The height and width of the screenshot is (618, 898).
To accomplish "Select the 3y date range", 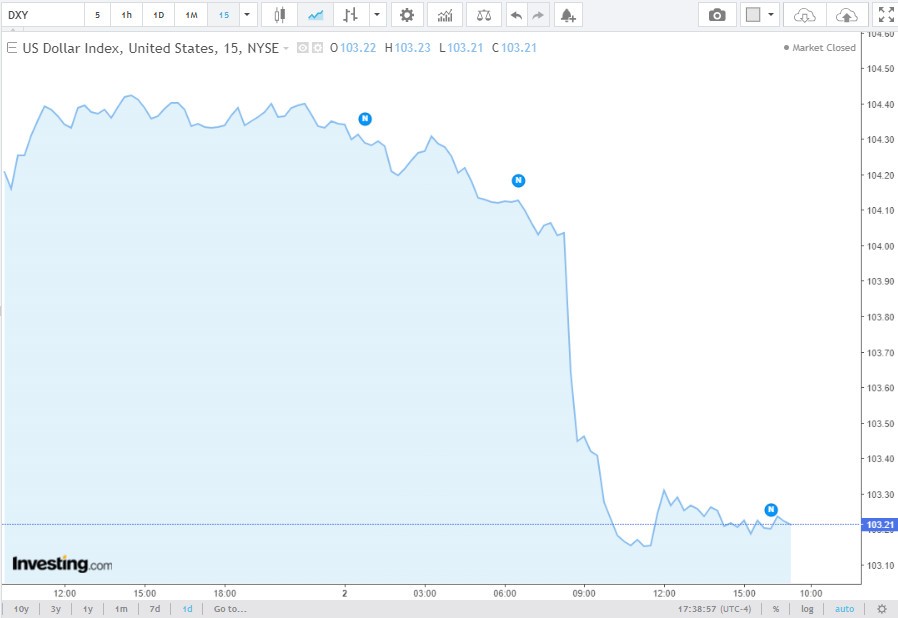I will click(x=56, y=609).
